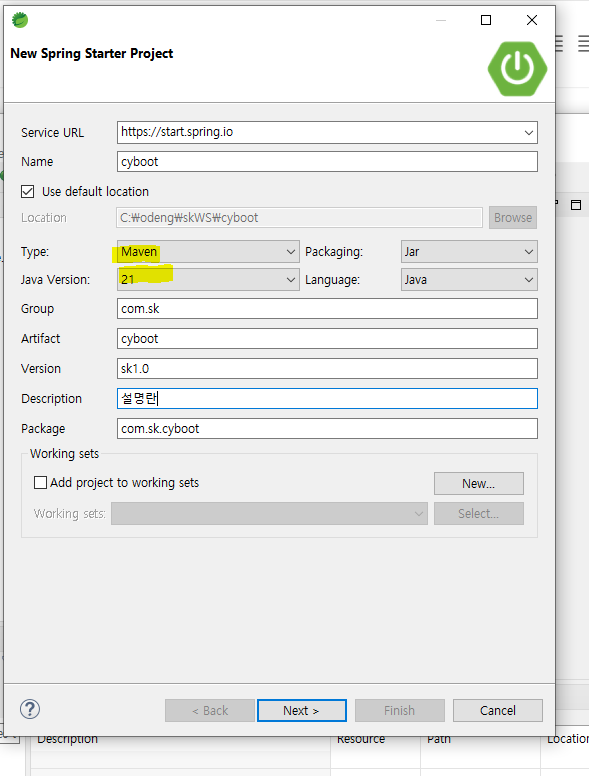589x776 pixels.
Task: Click Path column header in background window
Action: pyautogui.click(x=439, y=739)
